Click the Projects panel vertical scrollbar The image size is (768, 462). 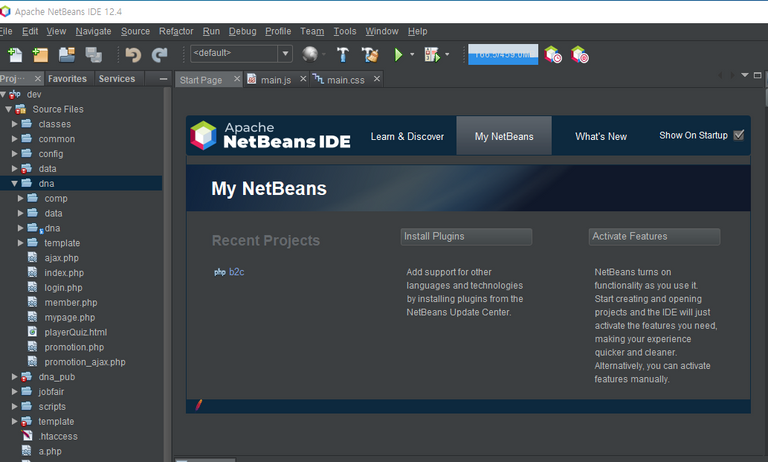tap(167, 274)
